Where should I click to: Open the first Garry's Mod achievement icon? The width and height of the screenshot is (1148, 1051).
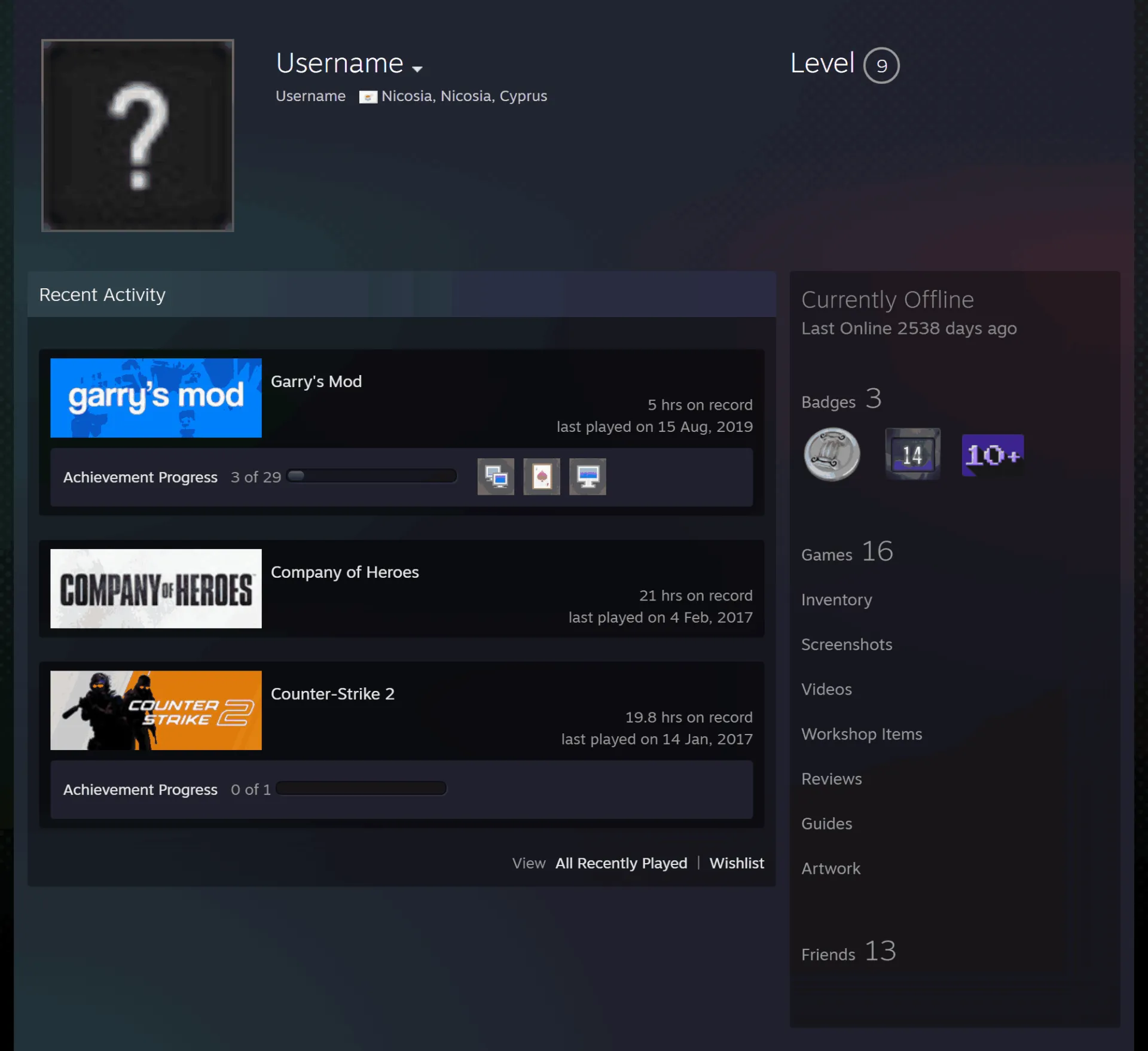tap(496, 477)
